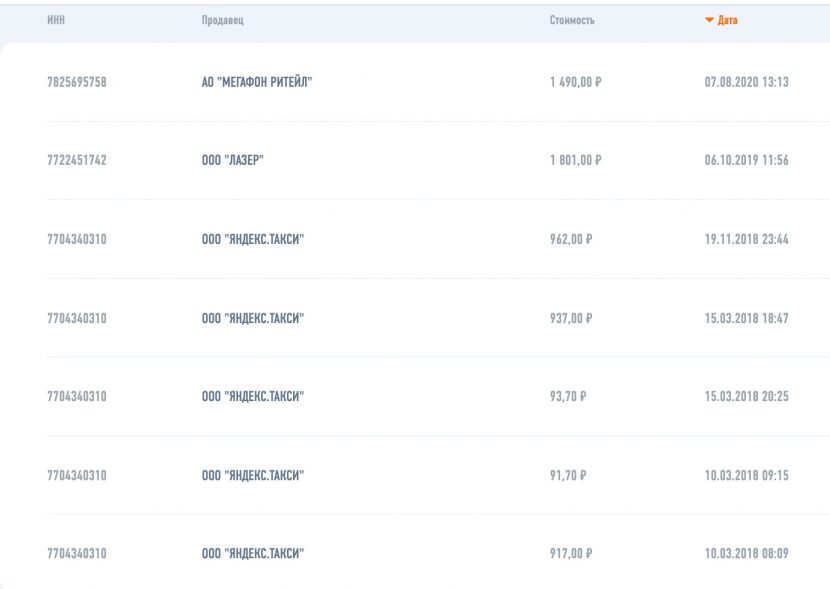Sort by the Дата column header
Screen dimensions: 830x589
[x=727, y=21]
